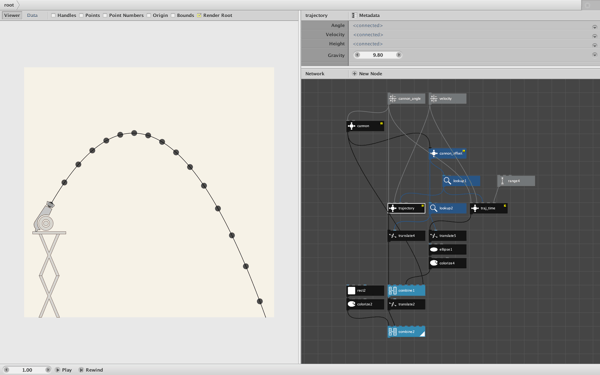Select the combine1 node
Screen dimensions: 600x375
(406, 291)
